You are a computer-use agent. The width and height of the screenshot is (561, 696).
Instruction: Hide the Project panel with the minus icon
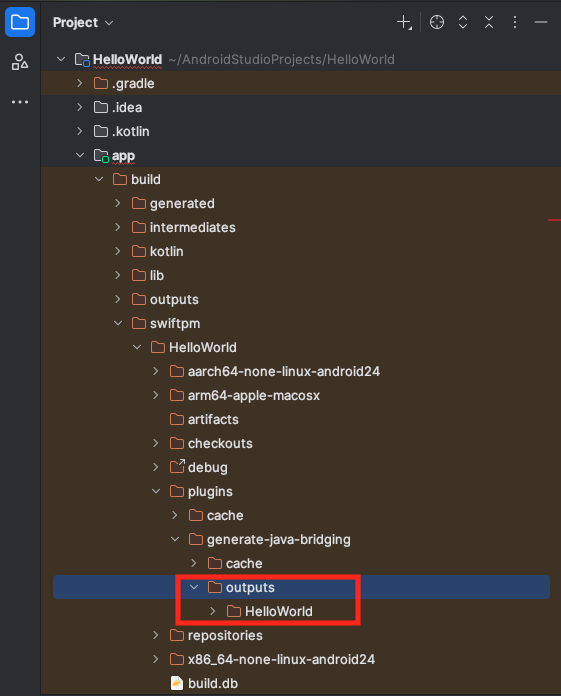pyautogui.click(x=541, y=22)
